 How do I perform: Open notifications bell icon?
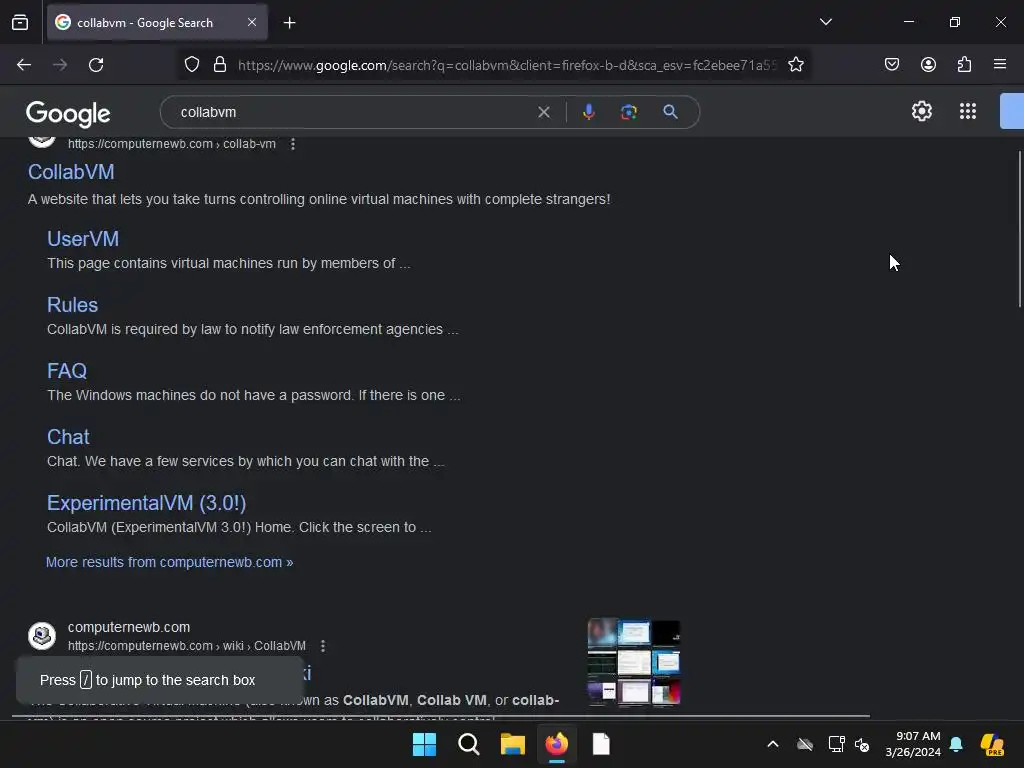pos(956,744)
